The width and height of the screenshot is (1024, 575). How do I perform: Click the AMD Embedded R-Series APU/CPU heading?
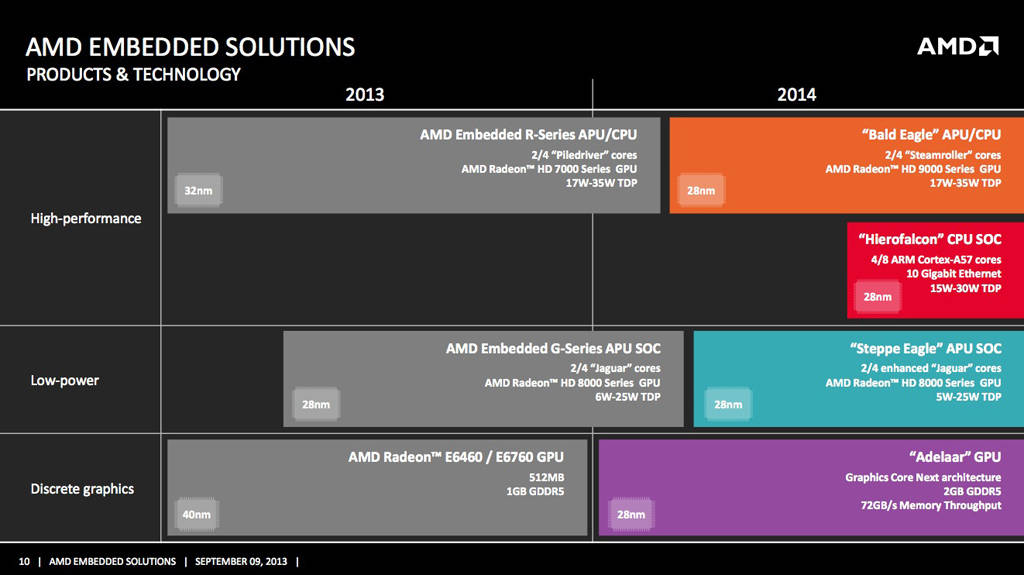click(528, 135)
